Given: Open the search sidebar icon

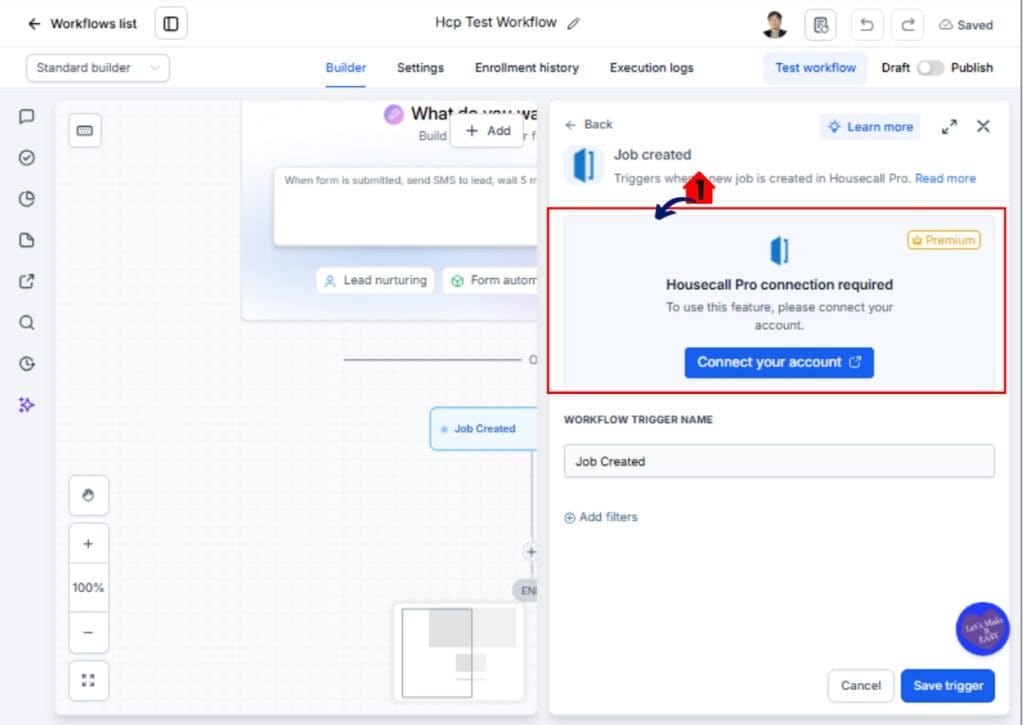Looking at the screenshot, I should pyautogui.click(x=27, y=323).
